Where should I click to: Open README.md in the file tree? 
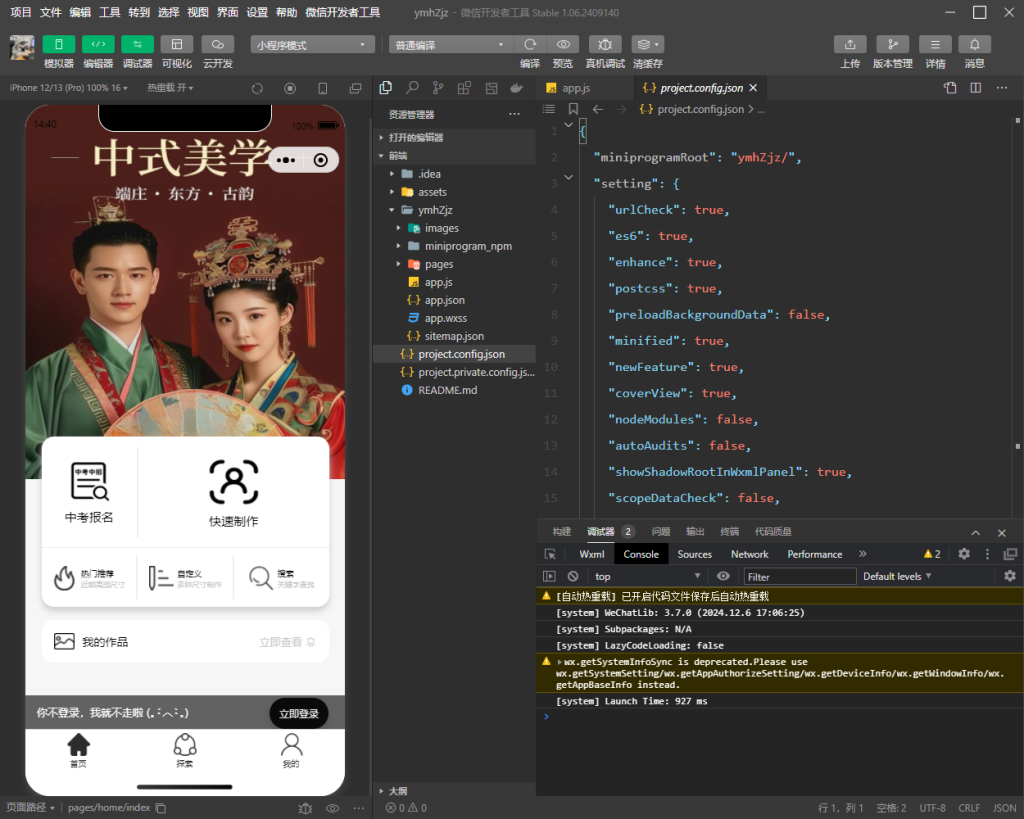point(447,390)
